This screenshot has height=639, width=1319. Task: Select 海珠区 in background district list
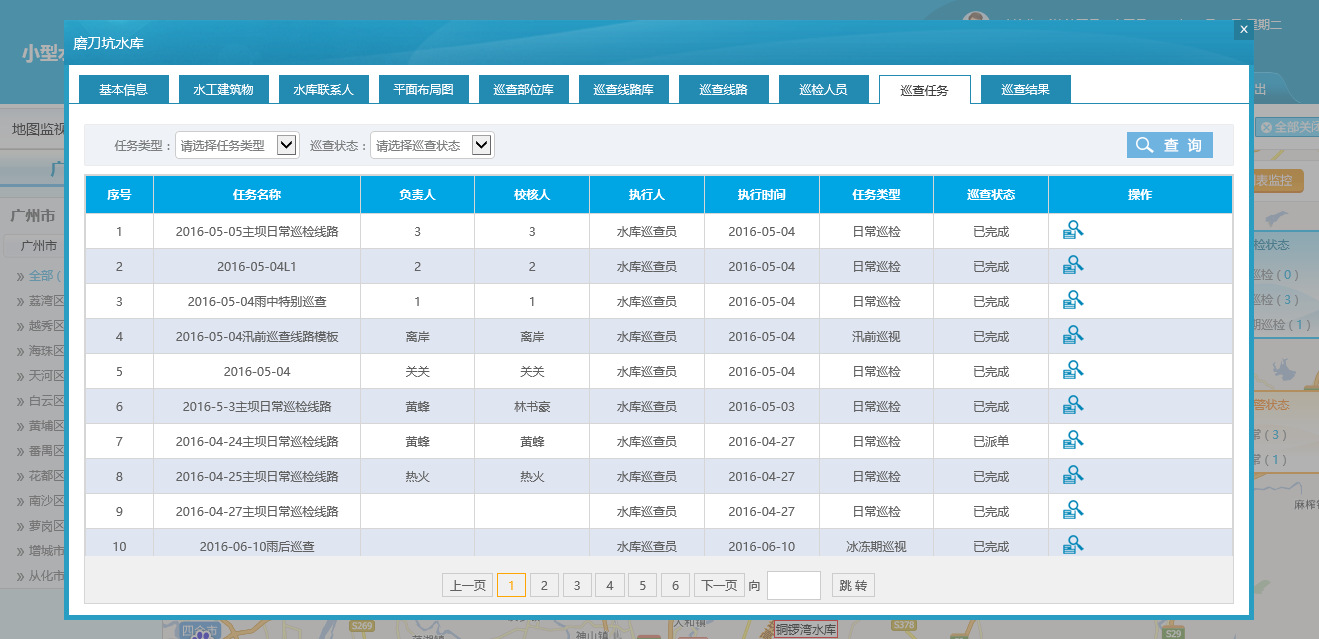[x=46, y=351]
